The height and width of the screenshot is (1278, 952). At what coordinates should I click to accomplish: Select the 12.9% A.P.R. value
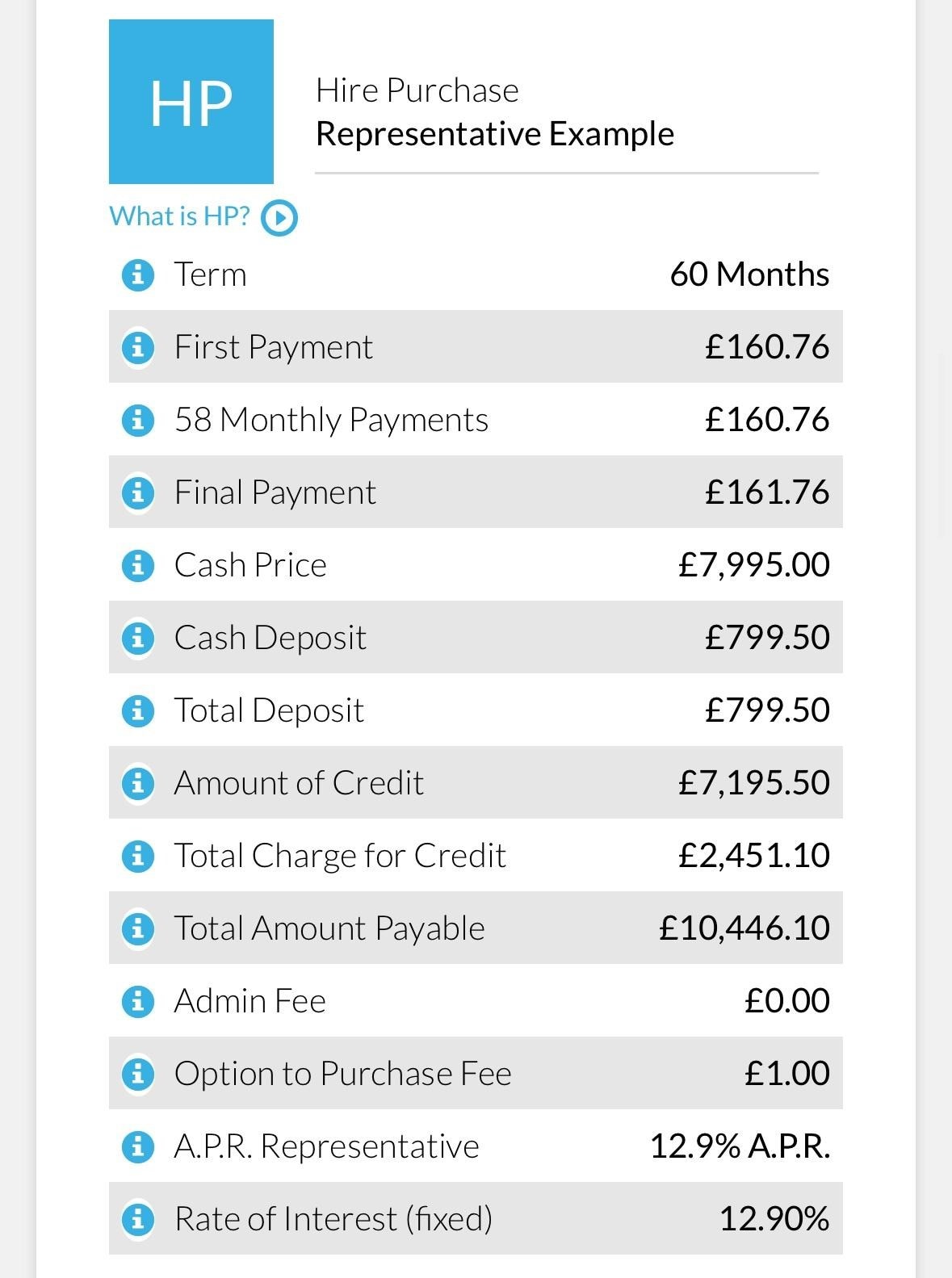click(x=740, y=1146)
